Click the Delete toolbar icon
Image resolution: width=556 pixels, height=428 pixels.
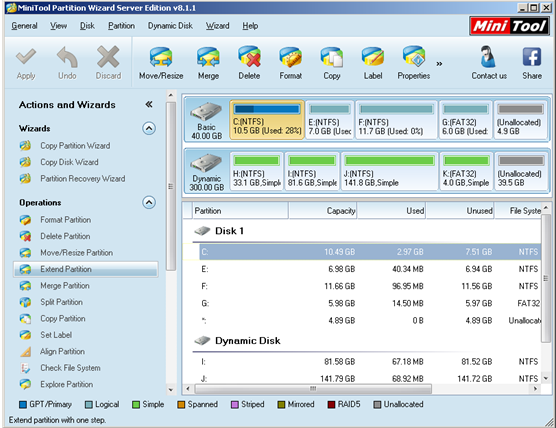point(249,56)
